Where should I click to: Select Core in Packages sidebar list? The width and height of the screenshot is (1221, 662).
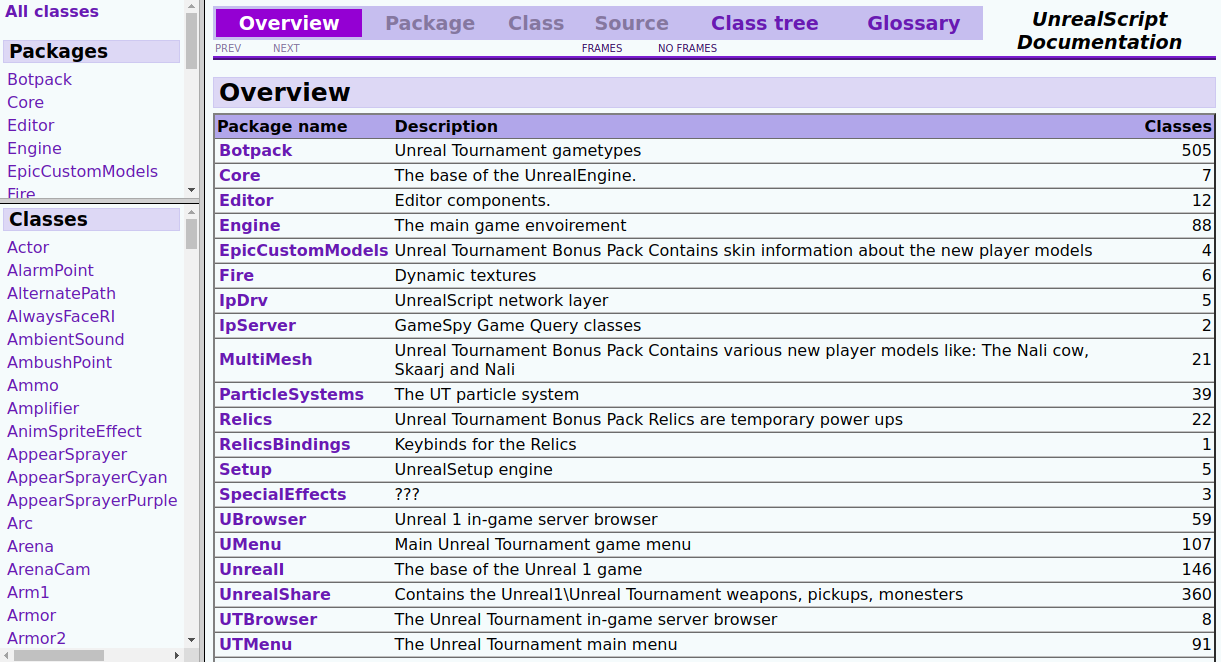point(26,103)
